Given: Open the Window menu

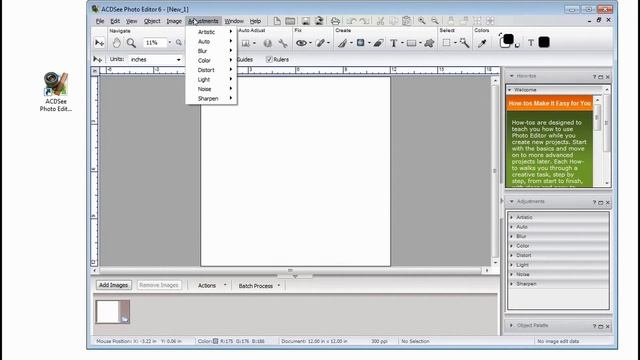Looking at the screenshot, I should point(234,21).
